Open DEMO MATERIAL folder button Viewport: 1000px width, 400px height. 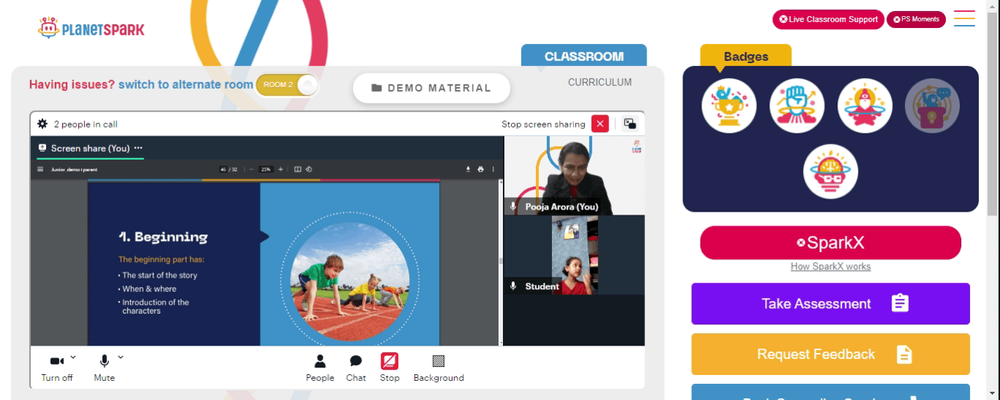coord(432,88)
